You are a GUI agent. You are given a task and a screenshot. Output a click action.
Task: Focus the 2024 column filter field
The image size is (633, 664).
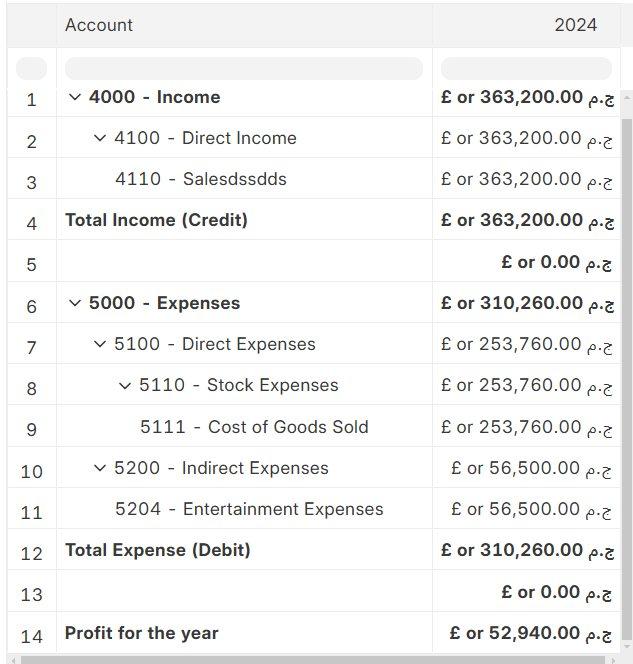point(526,69)
